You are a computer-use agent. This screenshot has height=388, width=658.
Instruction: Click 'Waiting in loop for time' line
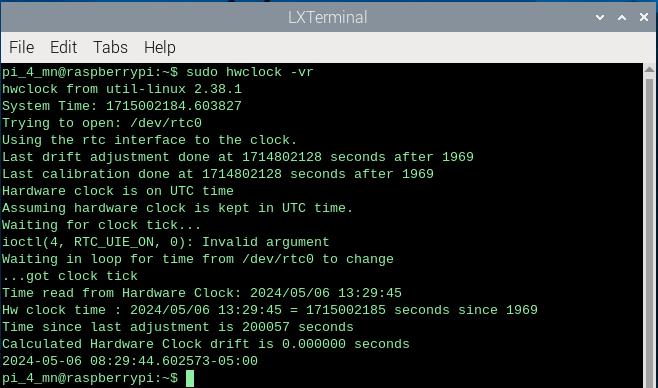click(x=198, y=259)
